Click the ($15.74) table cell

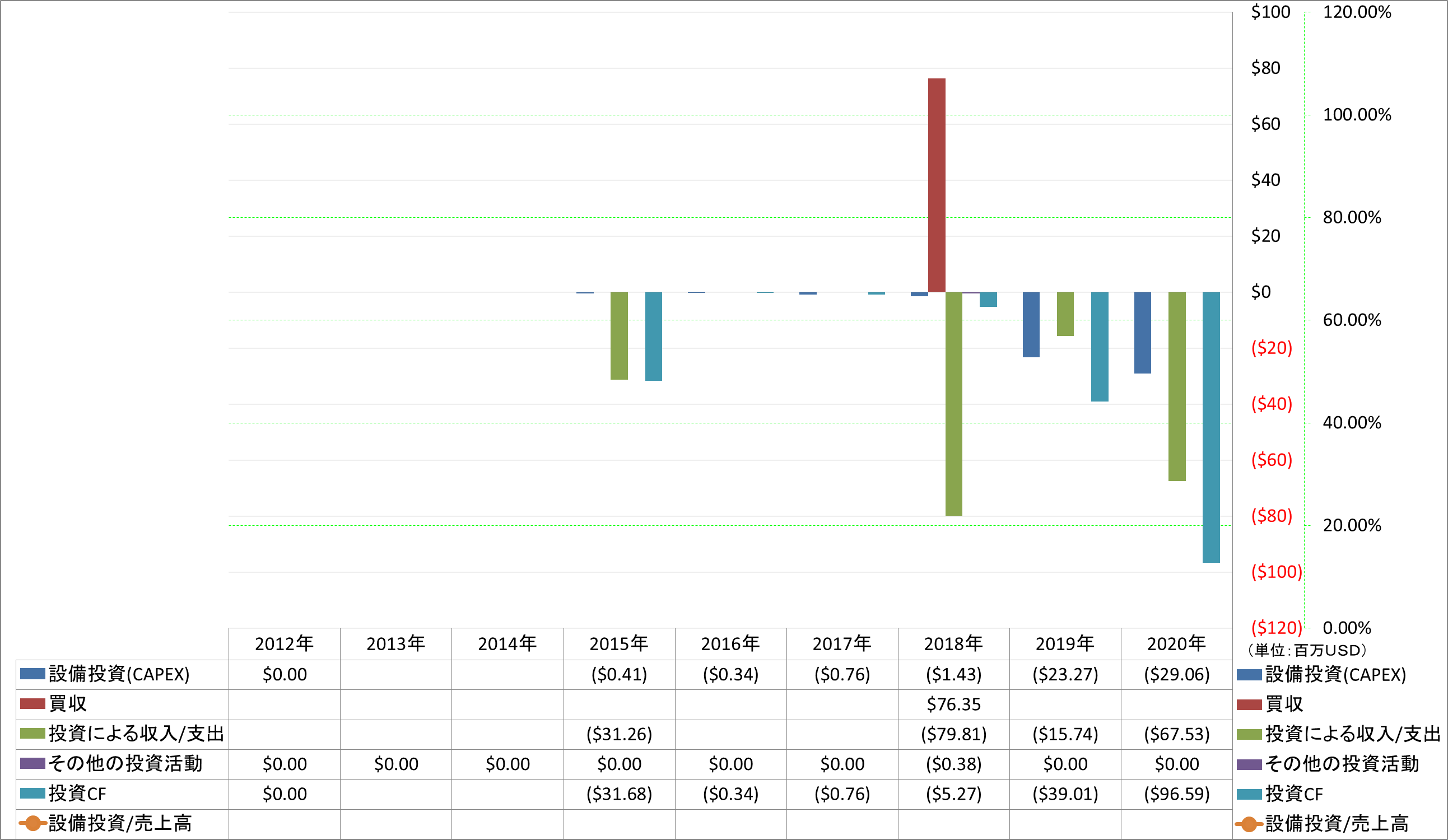coord(1065,734)
